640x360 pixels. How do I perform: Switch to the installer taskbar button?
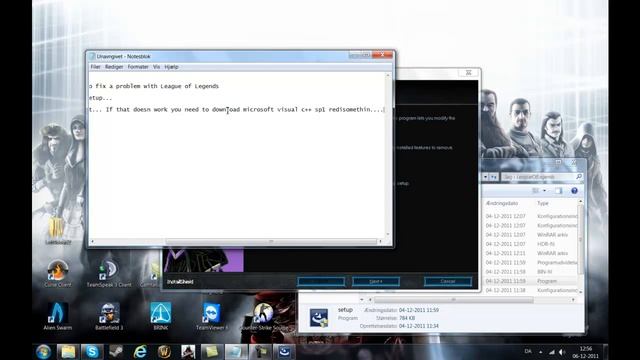coord(284,352)
